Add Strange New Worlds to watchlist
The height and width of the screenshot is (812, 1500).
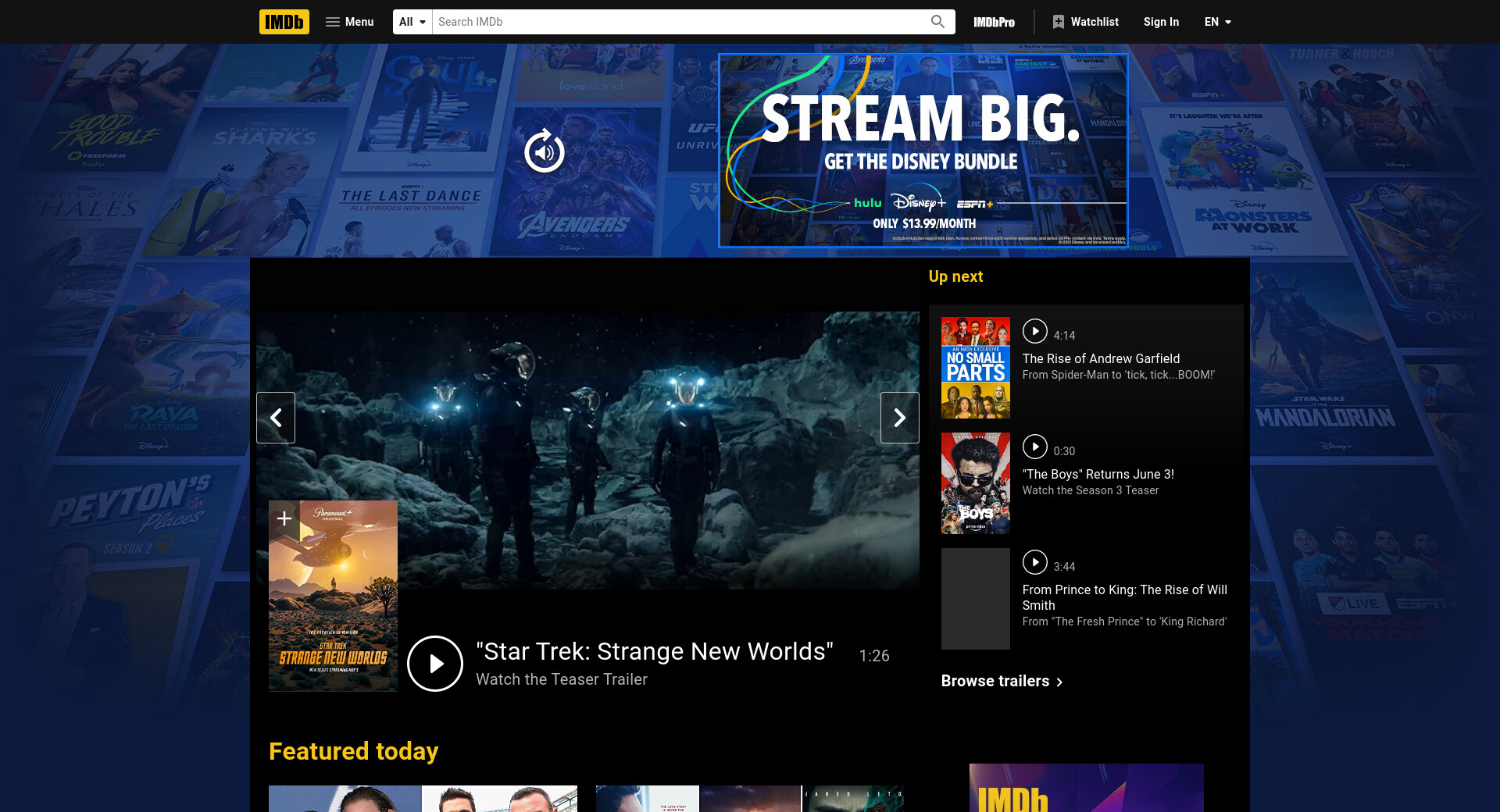pos(284,518)
